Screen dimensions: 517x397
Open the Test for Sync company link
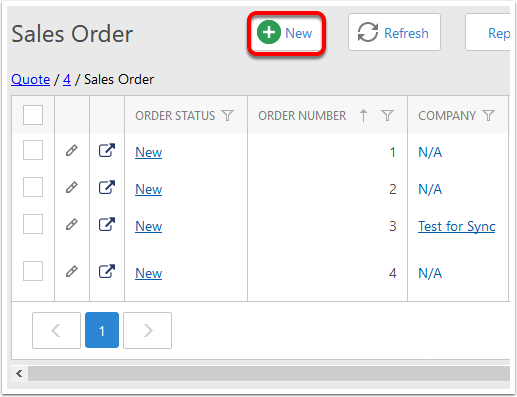(x=457, y=226)
